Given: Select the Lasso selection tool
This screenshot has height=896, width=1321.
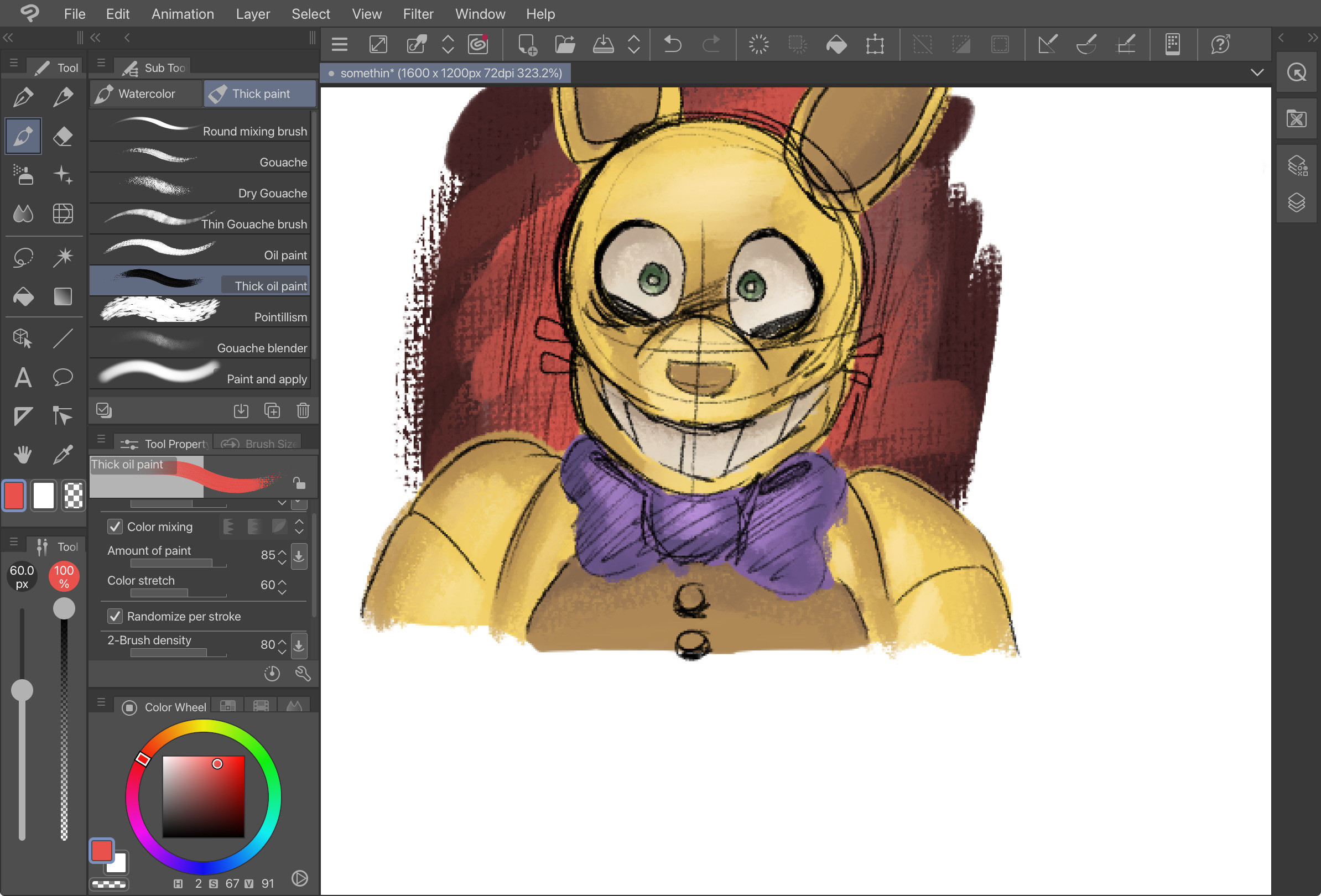Looking at the screenshot, I should [23, 257].
